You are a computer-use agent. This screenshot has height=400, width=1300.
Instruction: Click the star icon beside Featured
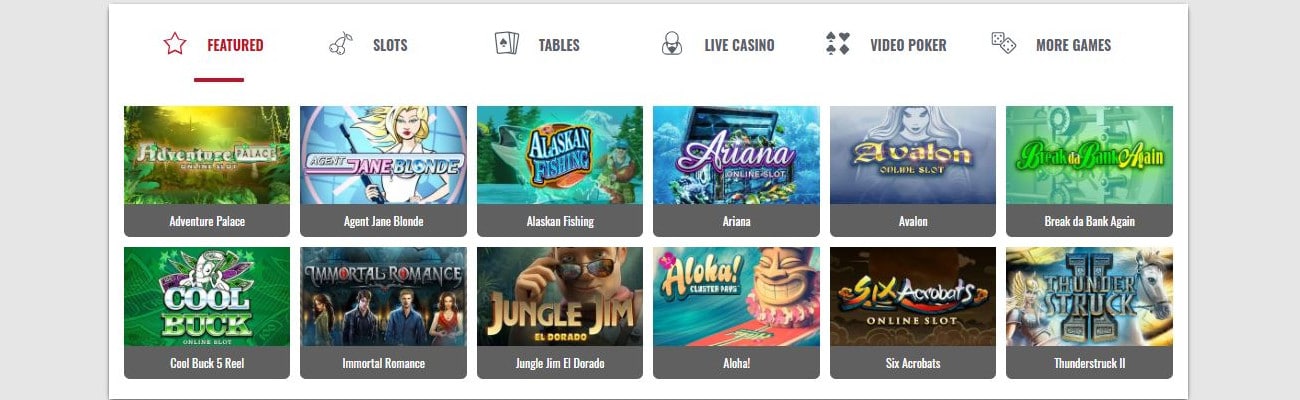(175, 44)
